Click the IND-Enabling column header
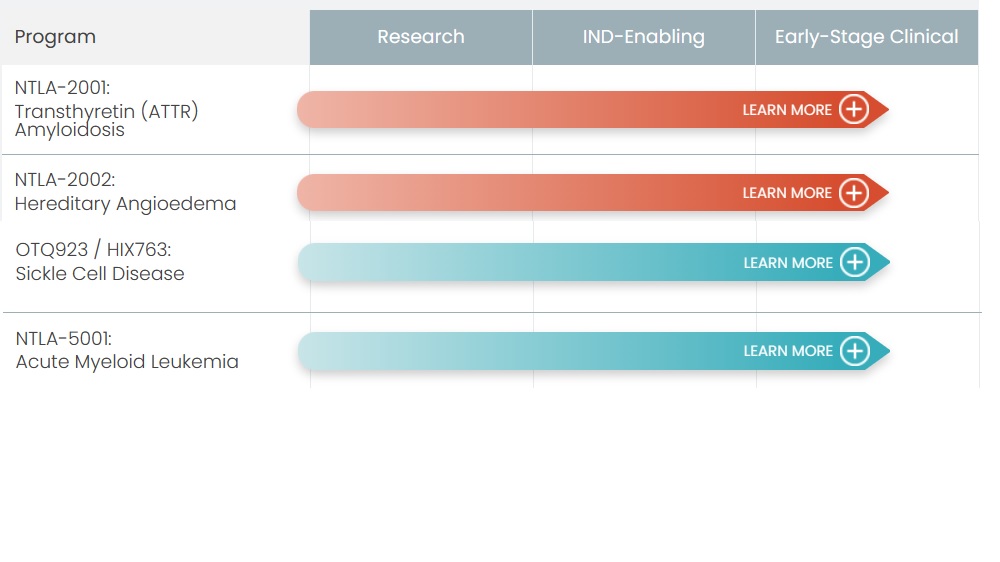Viewport: 1000px width, 562px height. (x=643, y=37)
